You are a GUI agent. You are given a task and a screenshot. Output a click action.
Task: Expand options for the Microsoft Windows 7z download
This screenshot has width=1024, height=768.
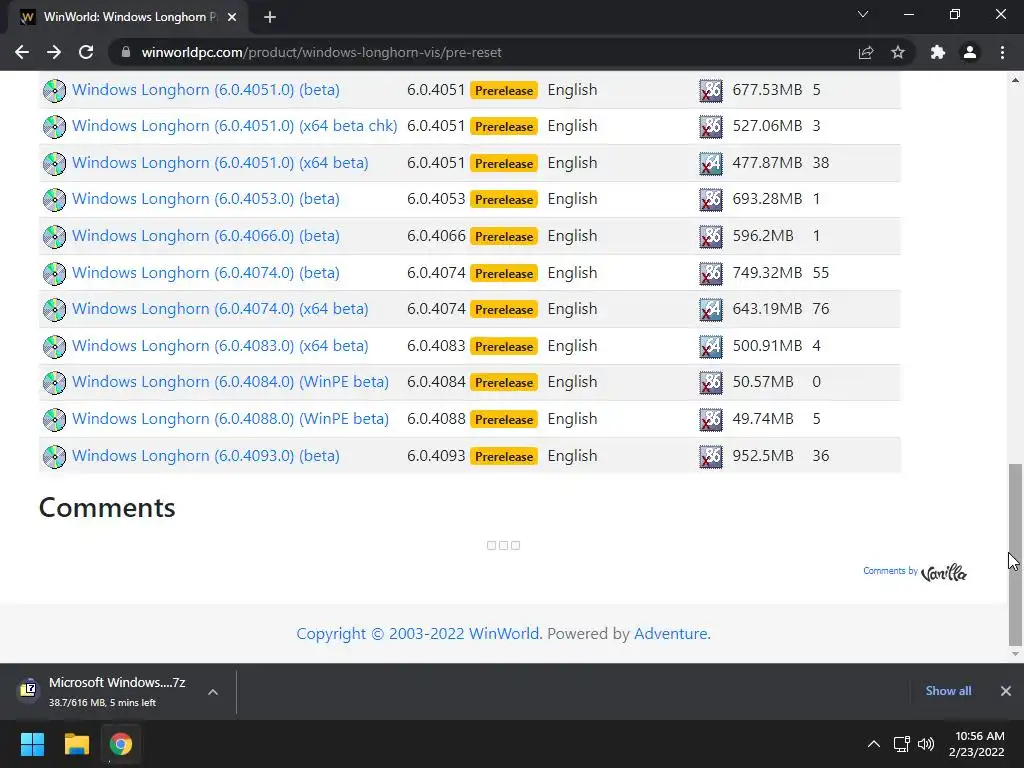coord(213,692)
